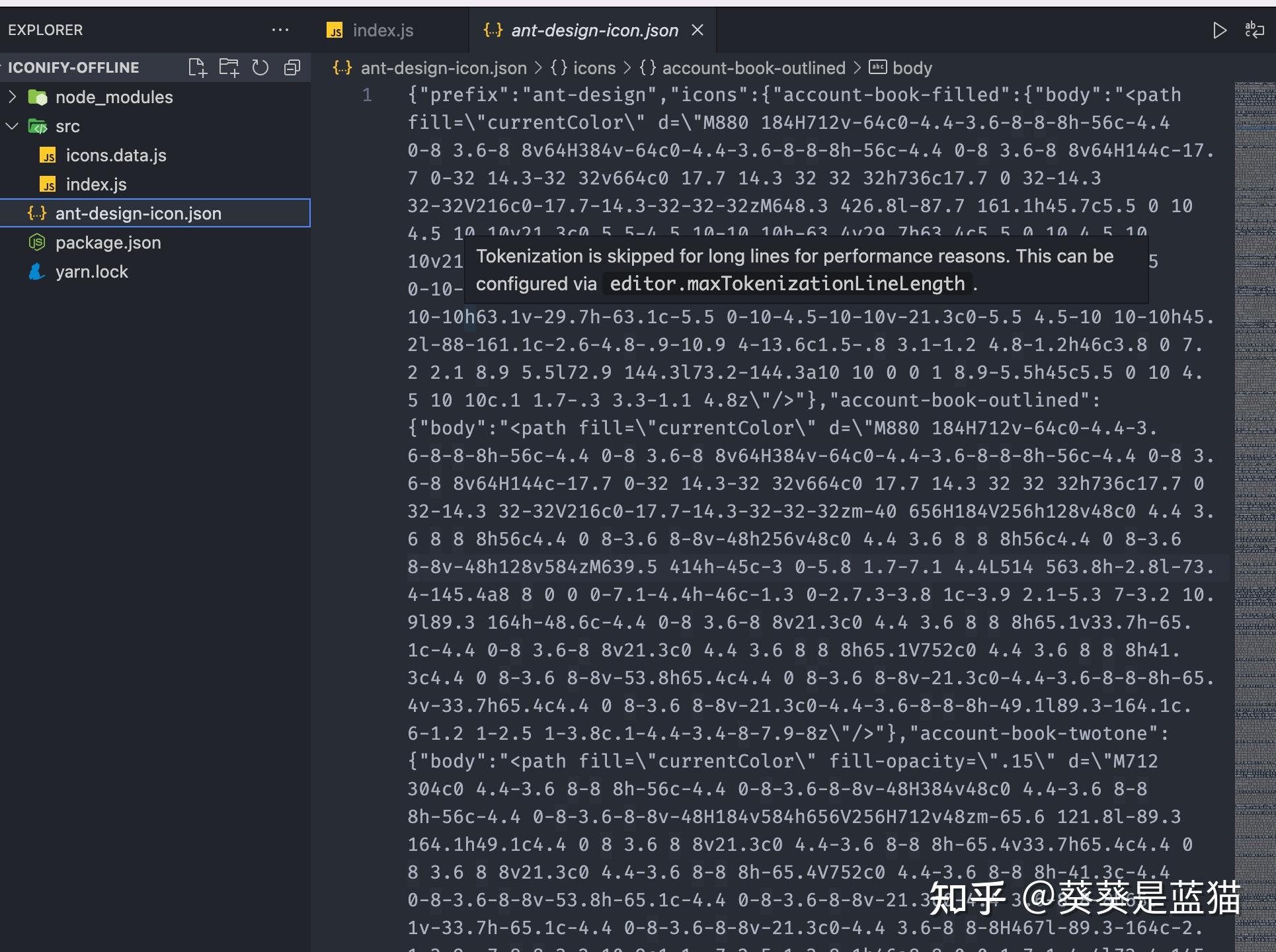Image resolution: width=1276 pixels, height=952 pixels.
Task: Click the Run play icon in editor toolbar
Action: click(1220, 30)
